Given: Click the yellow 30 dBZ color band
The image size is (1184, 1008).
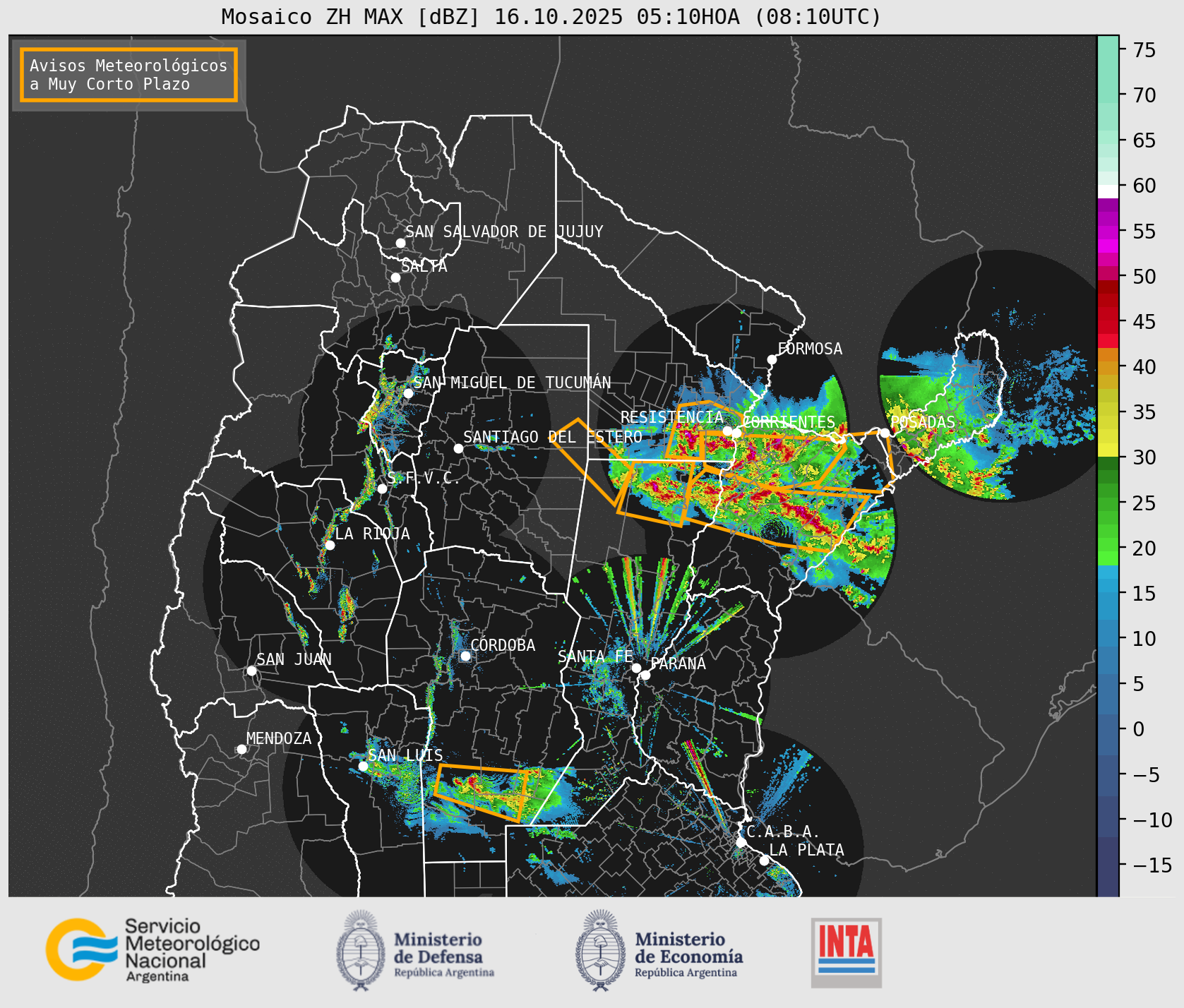Looking at the screenshot, I should click(x=1108, y=450).
